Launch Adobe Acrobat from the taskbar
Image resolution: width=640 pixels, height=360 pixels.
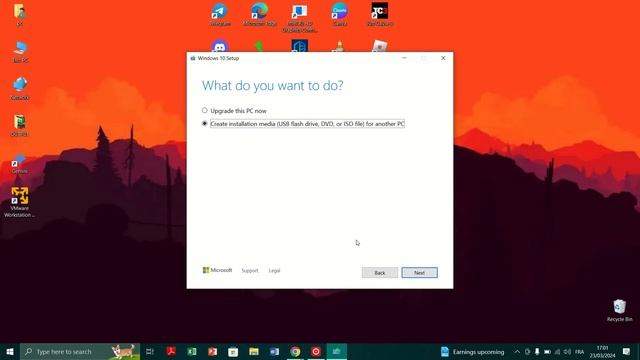coord(171,351)
